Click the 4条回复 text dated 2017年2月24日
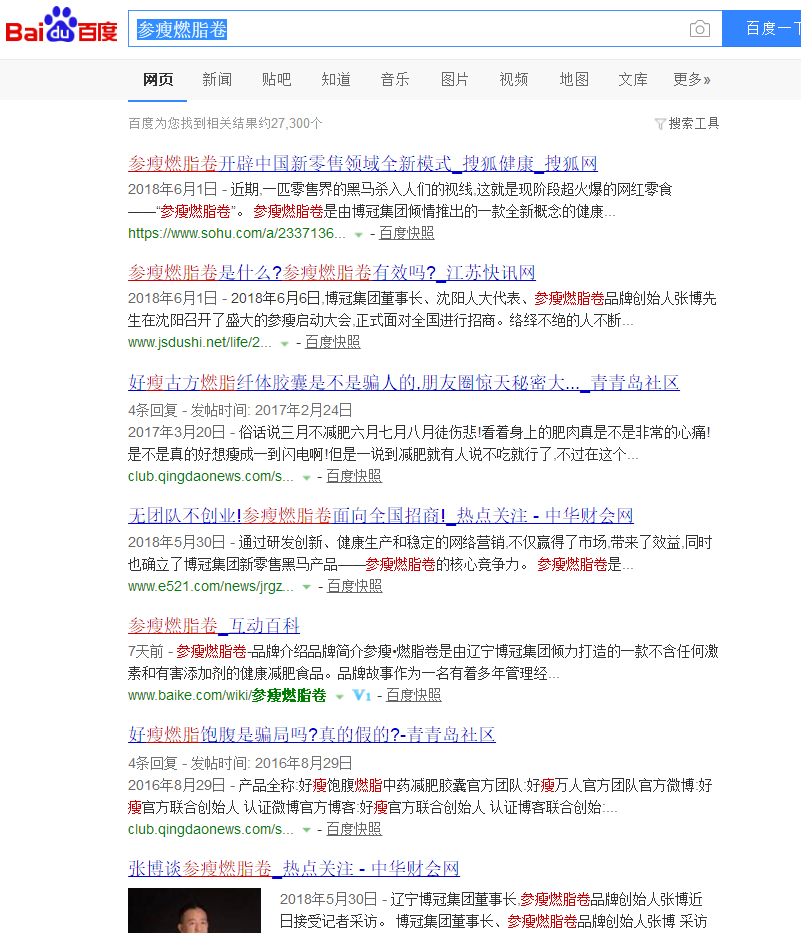Image resolution: width=801 pixels, height=933 pixels. click(x=153, y=410)
